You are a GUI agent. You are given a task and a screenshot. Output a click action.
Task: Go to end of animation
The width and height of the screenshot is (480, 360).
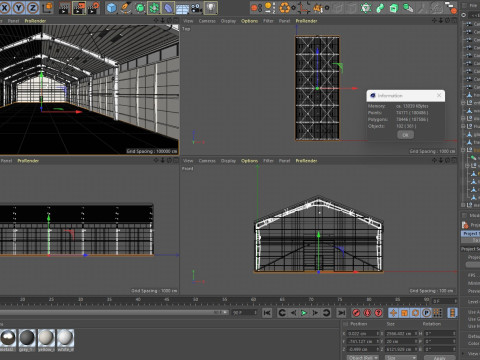(x=341, y=313)
